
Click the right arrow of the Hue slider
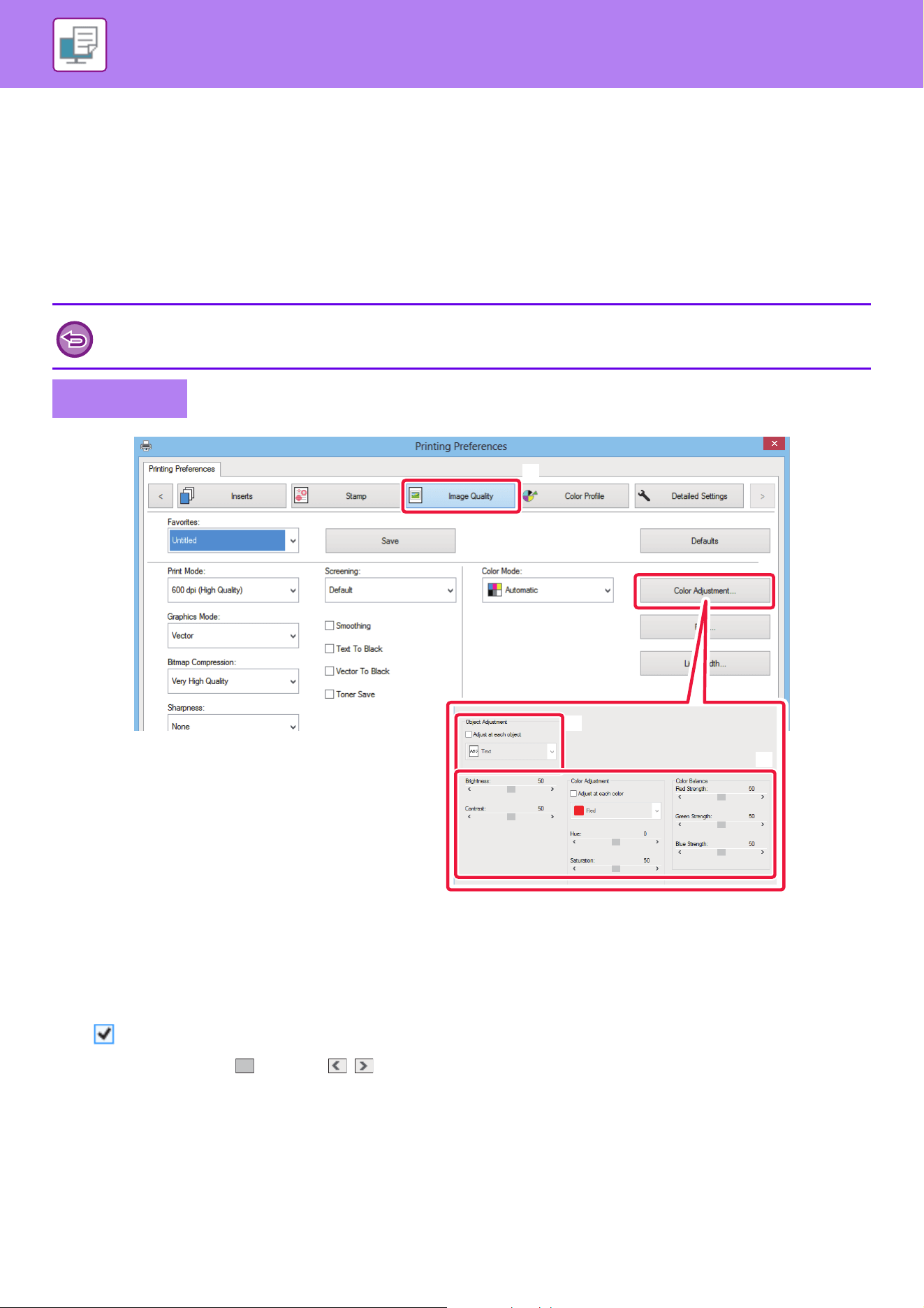pyautogui.click(x=657, y=842)
